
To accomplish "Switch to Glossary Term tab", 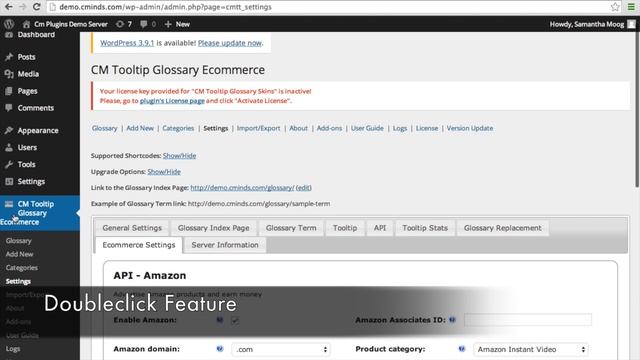I will coord(291,228).
